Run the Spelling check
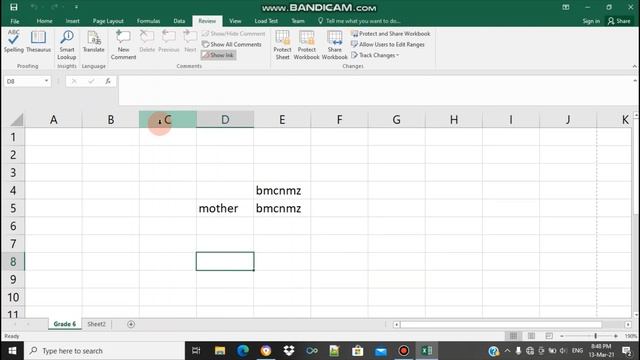The image size is (640, 360). (x=13, y=42)
